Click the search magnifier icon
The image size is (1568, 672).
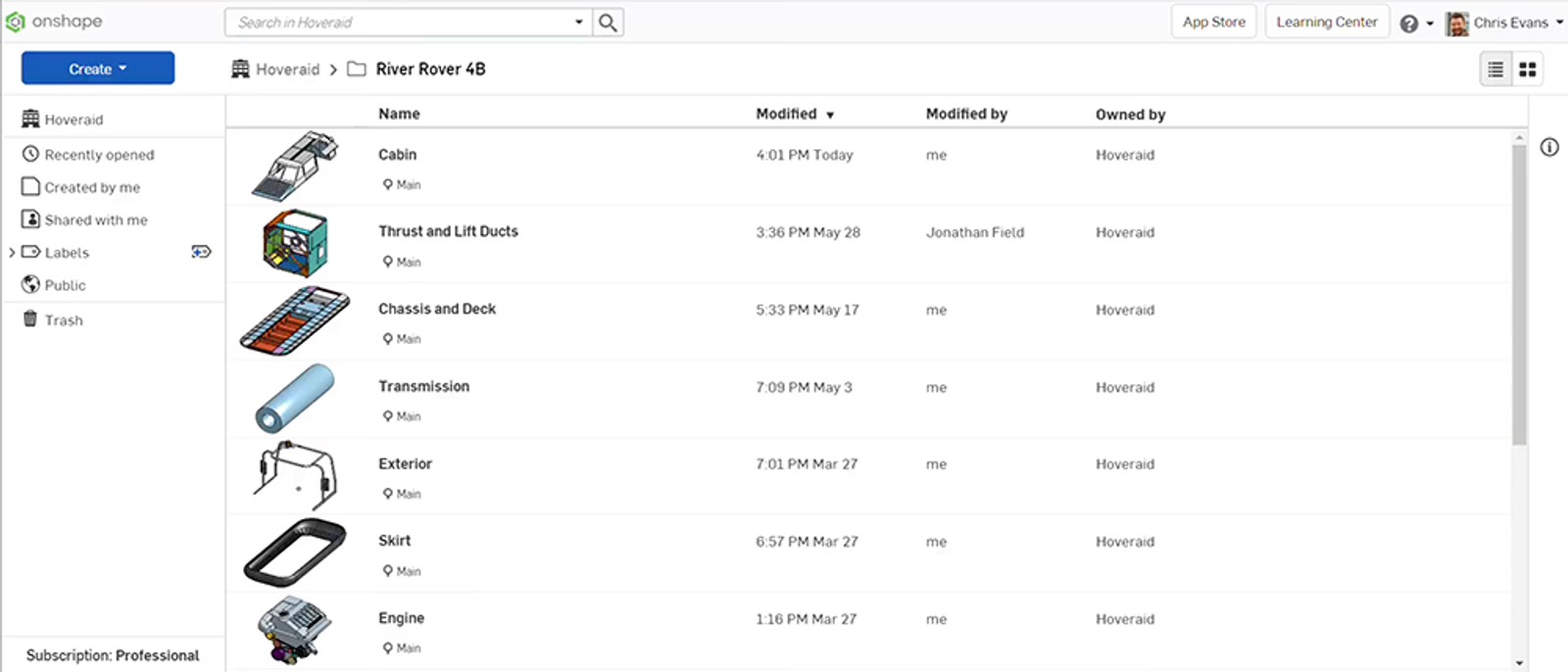(608, 23)
